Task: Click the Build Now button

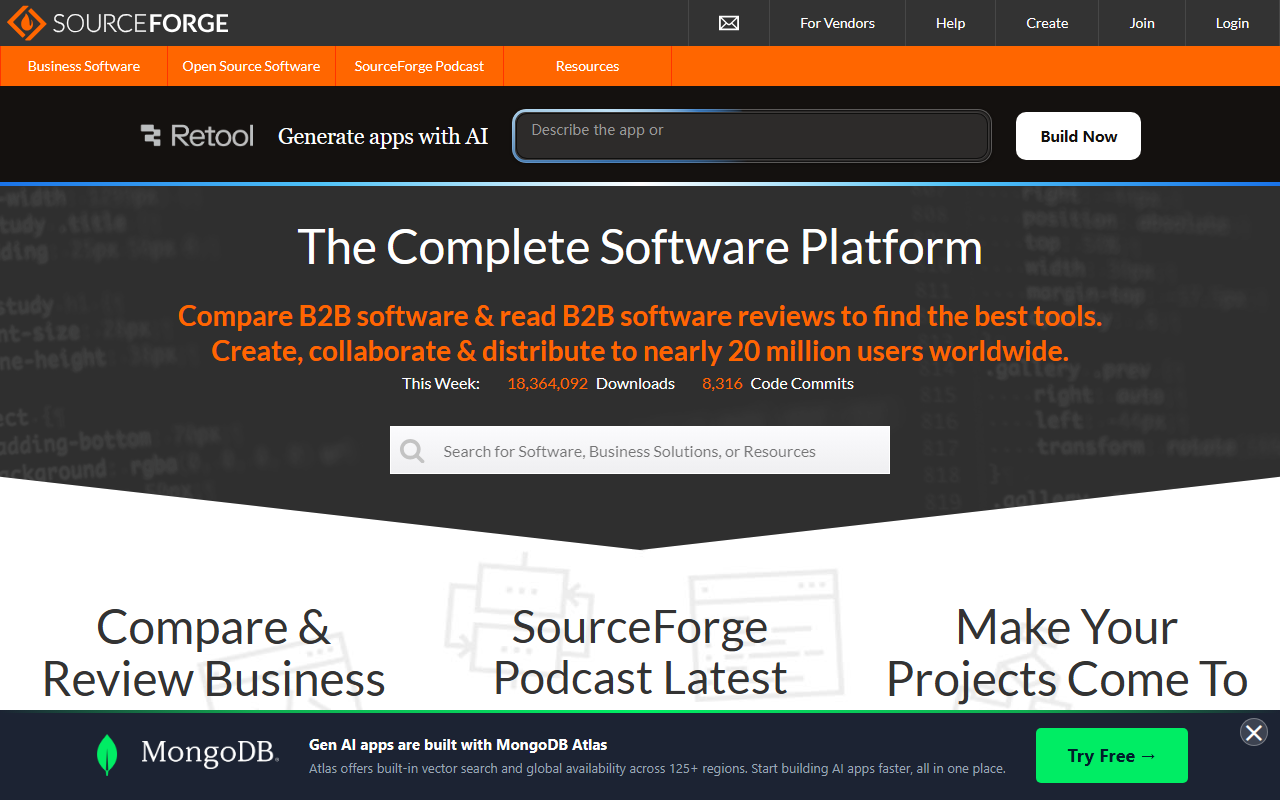Action: [x=1078, y=136]
